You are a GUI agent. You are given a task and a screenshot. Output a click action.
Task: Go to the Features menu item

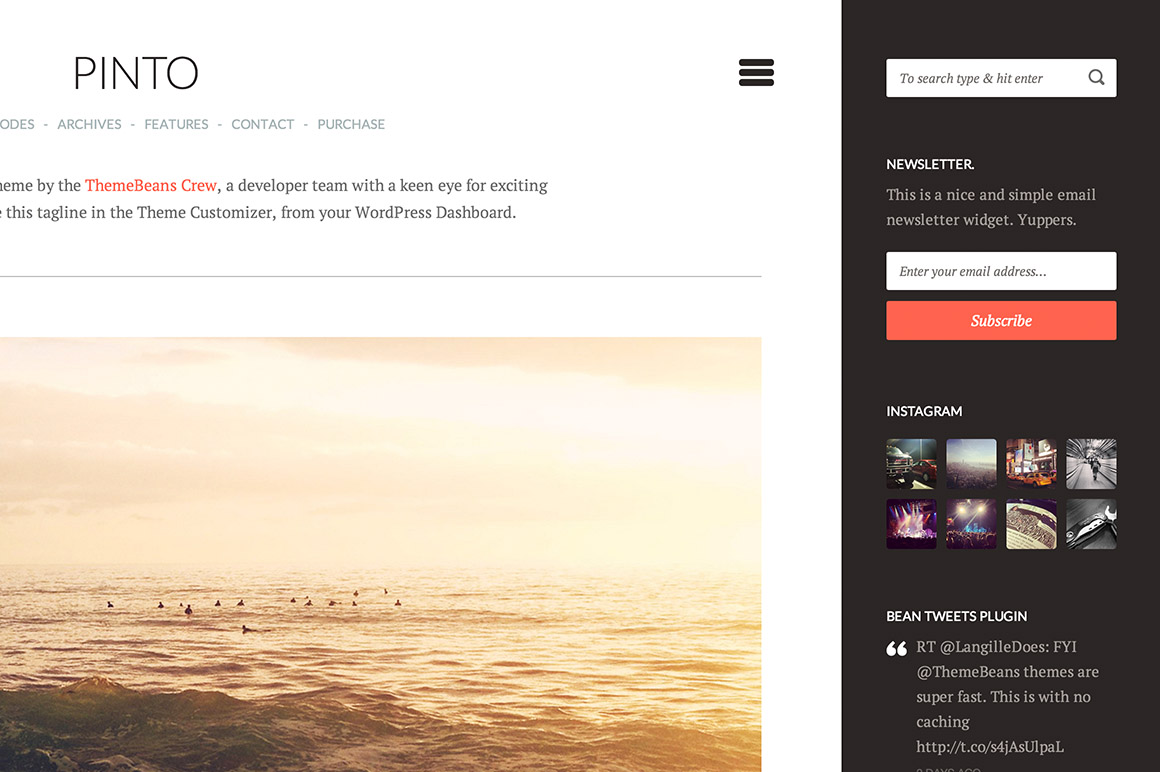pyautogui.click(x=176, y=124)
